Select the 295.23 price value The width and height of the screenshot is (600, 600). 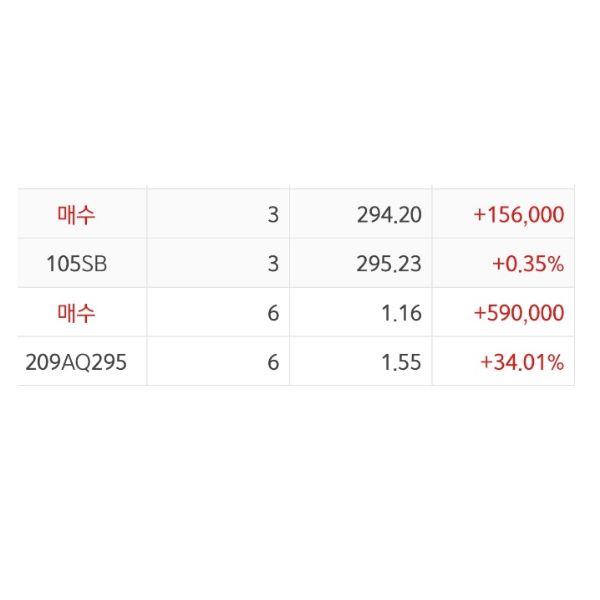coord(389,264)
